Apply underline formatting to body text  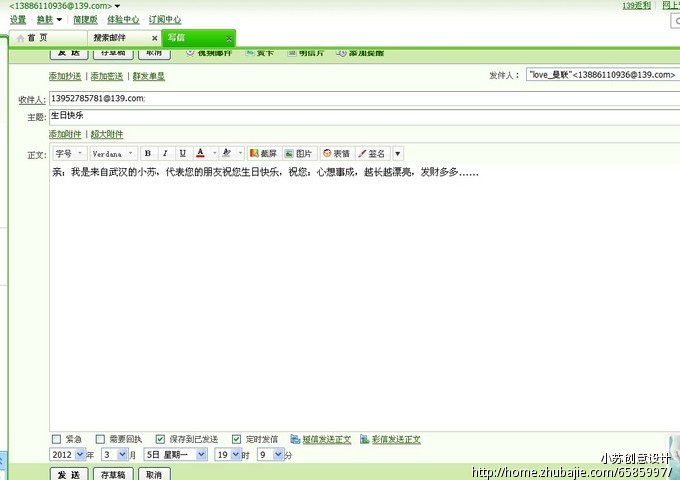tap(182, 154)
